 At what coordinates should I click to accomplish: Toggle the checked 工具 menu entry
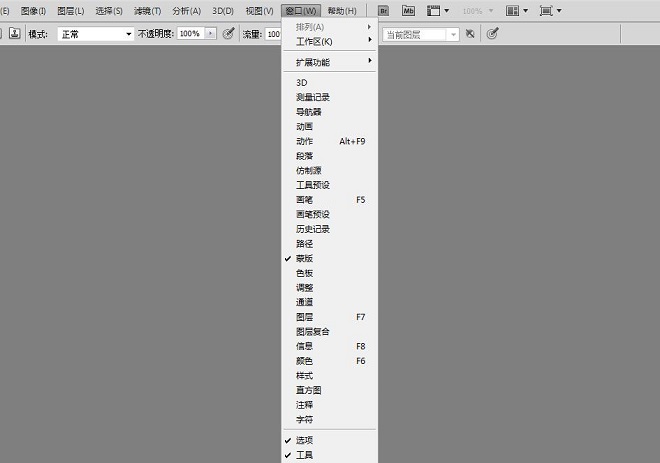click(x=304, y=455)
